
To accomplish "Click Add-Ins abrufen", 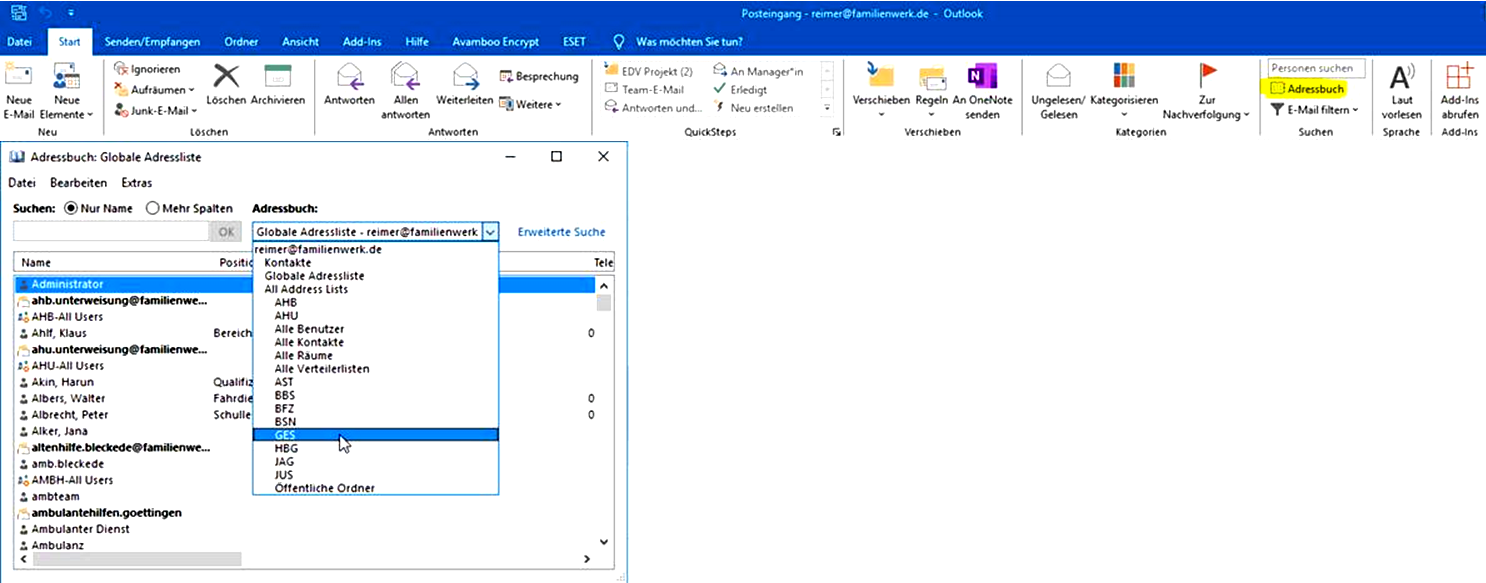I will [1459, 90].
